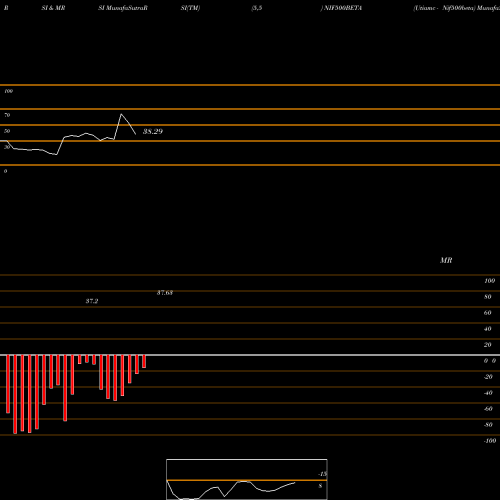Click the 100 label on right MR axis
Image resolution: width=500 pixels, height=500 pixels.
(489, 281)
